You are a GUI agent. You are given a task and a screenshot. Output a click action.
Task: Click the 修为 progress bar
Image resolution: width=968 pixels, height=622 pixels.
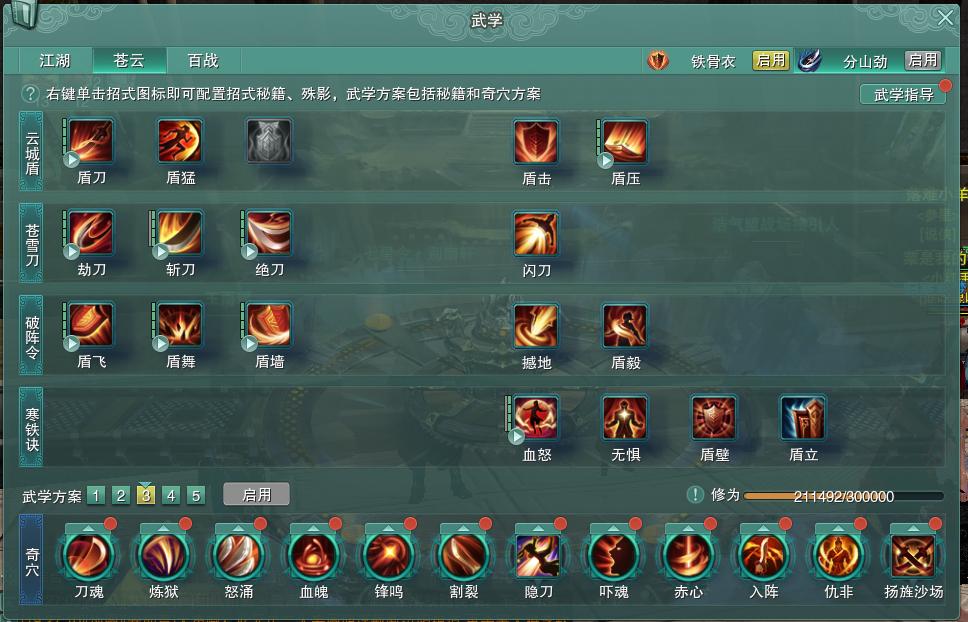coord(843,496)
